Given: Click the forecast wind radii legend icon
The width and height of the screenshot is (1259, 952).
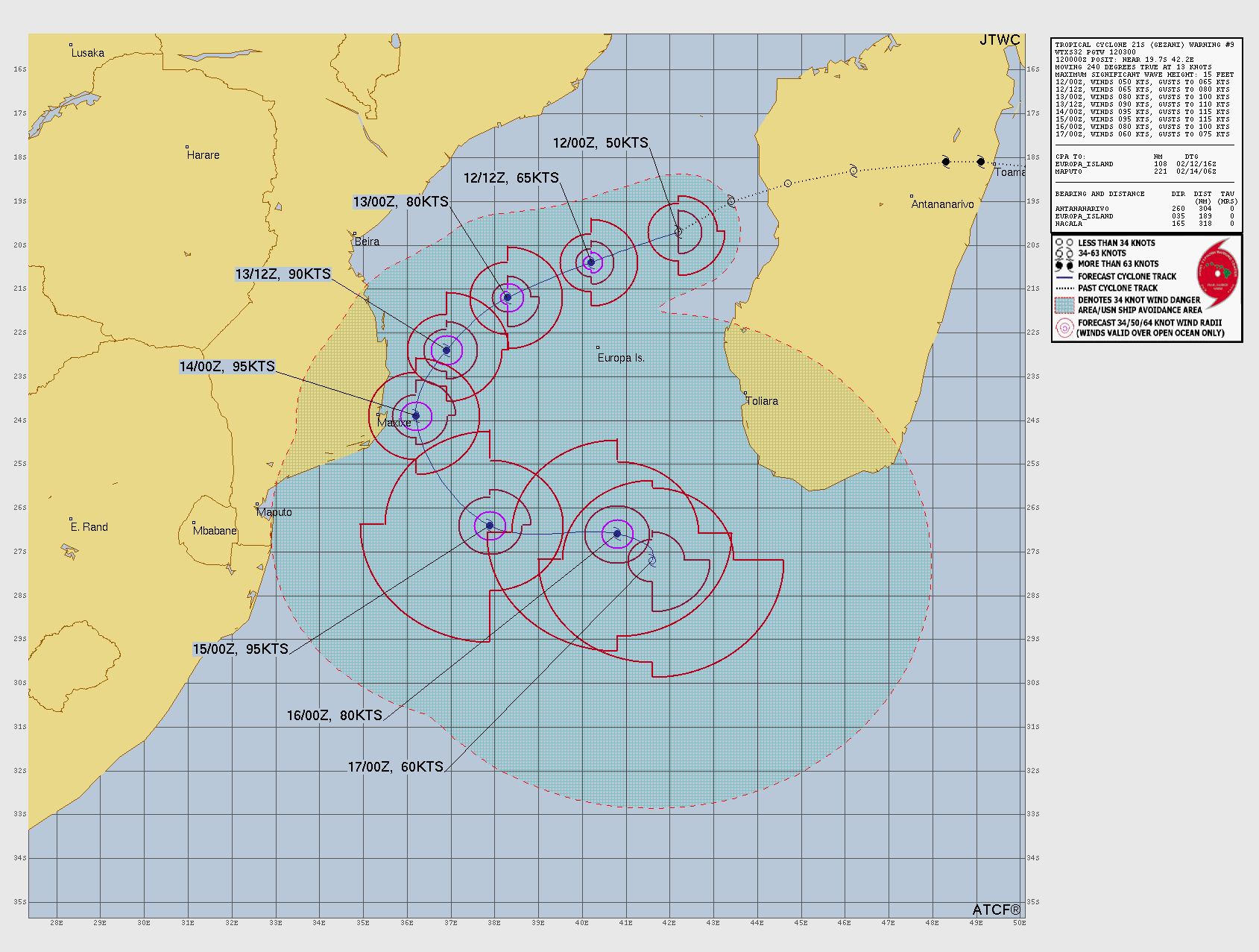Looking at the screenshot, I should [1064, 328].
